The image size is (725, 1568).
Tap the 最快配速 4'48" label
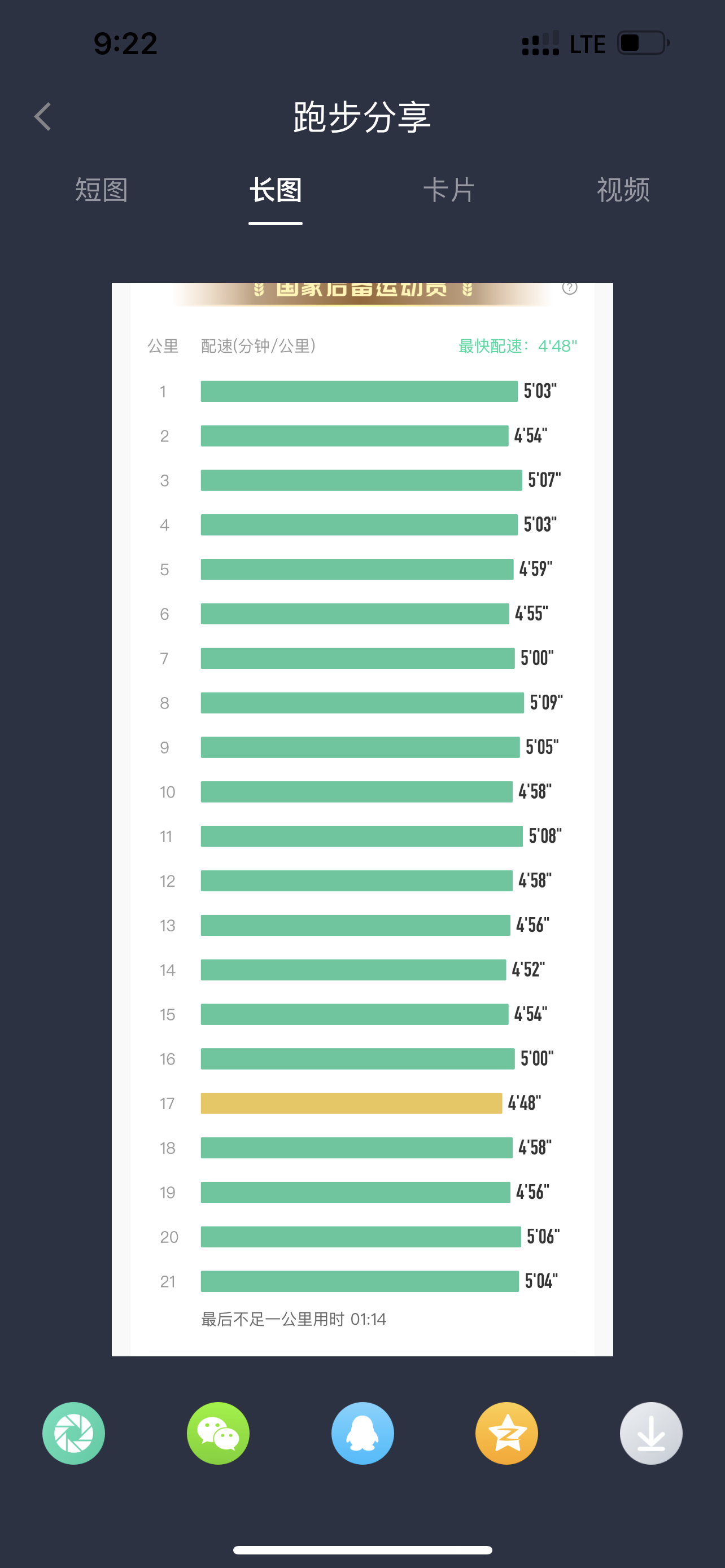pos(517,346)
